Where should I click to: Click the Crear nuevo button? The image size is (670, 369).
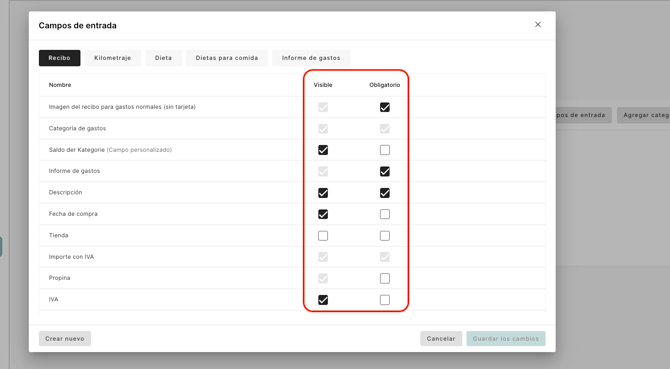[65, 339]
